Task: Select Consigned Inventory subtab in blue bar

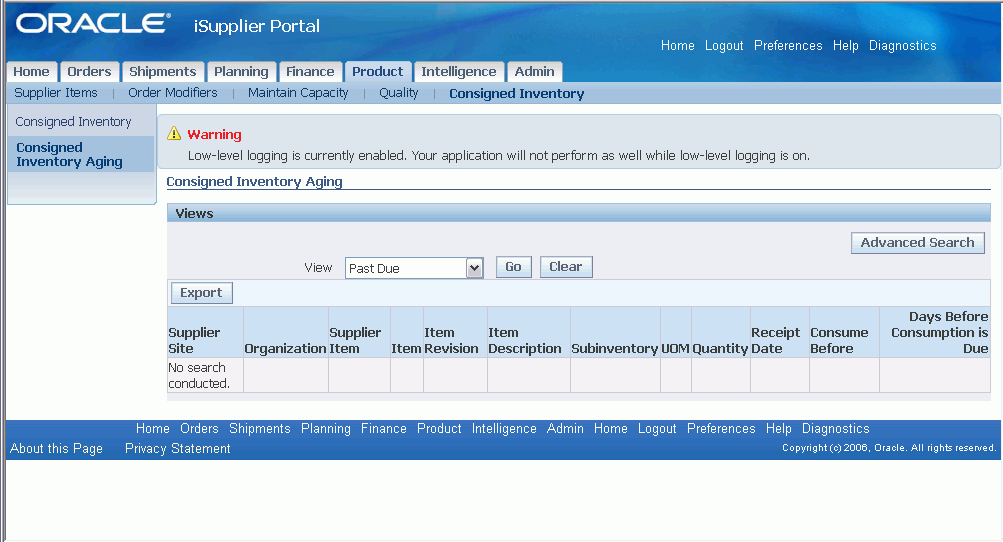Action: tap(516, 93)
